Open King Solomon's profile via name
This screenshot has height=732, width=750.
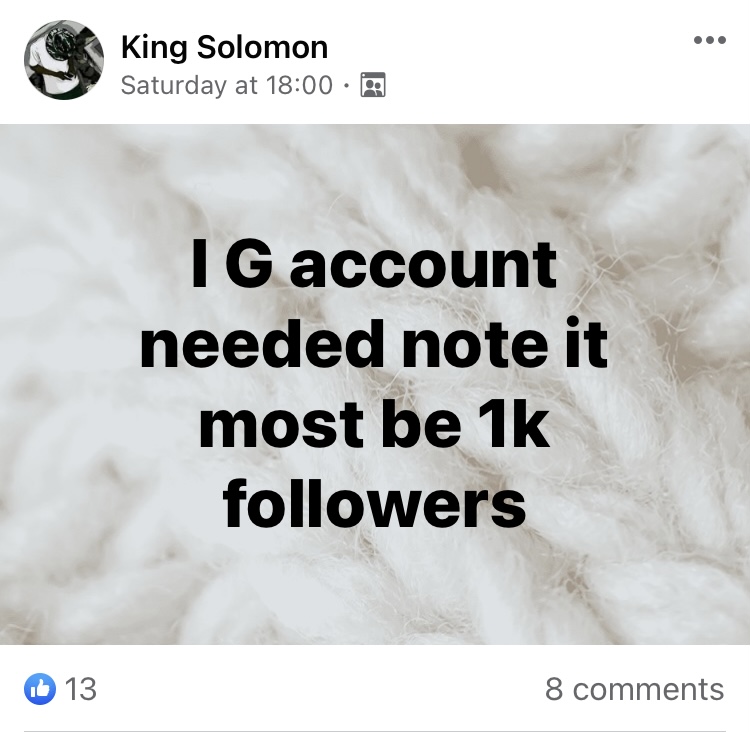[x=224, y=46]
